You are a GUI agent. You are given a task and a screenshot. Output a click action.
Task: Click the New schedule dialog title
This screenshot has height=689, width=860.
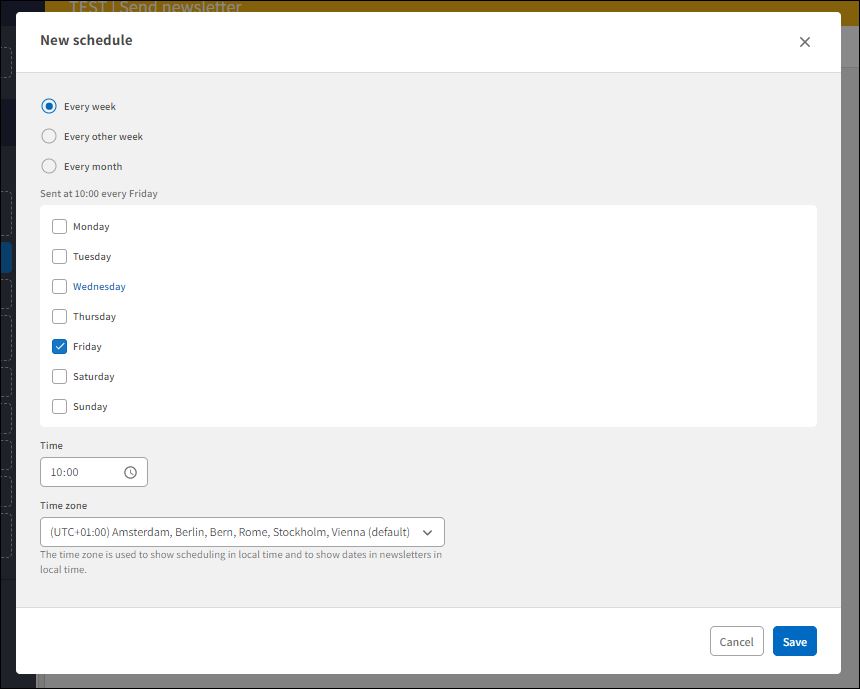(x=86, y=40)
